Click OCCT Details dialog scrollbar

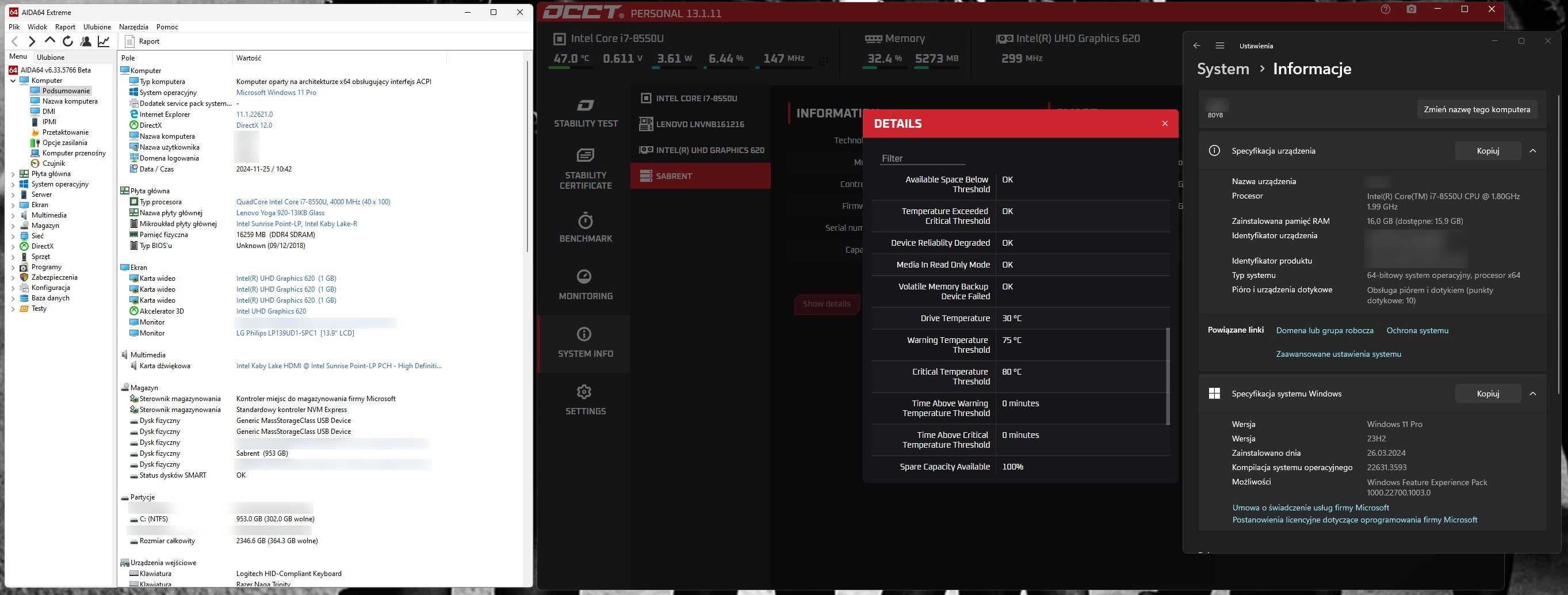(x=1167, y=376)
